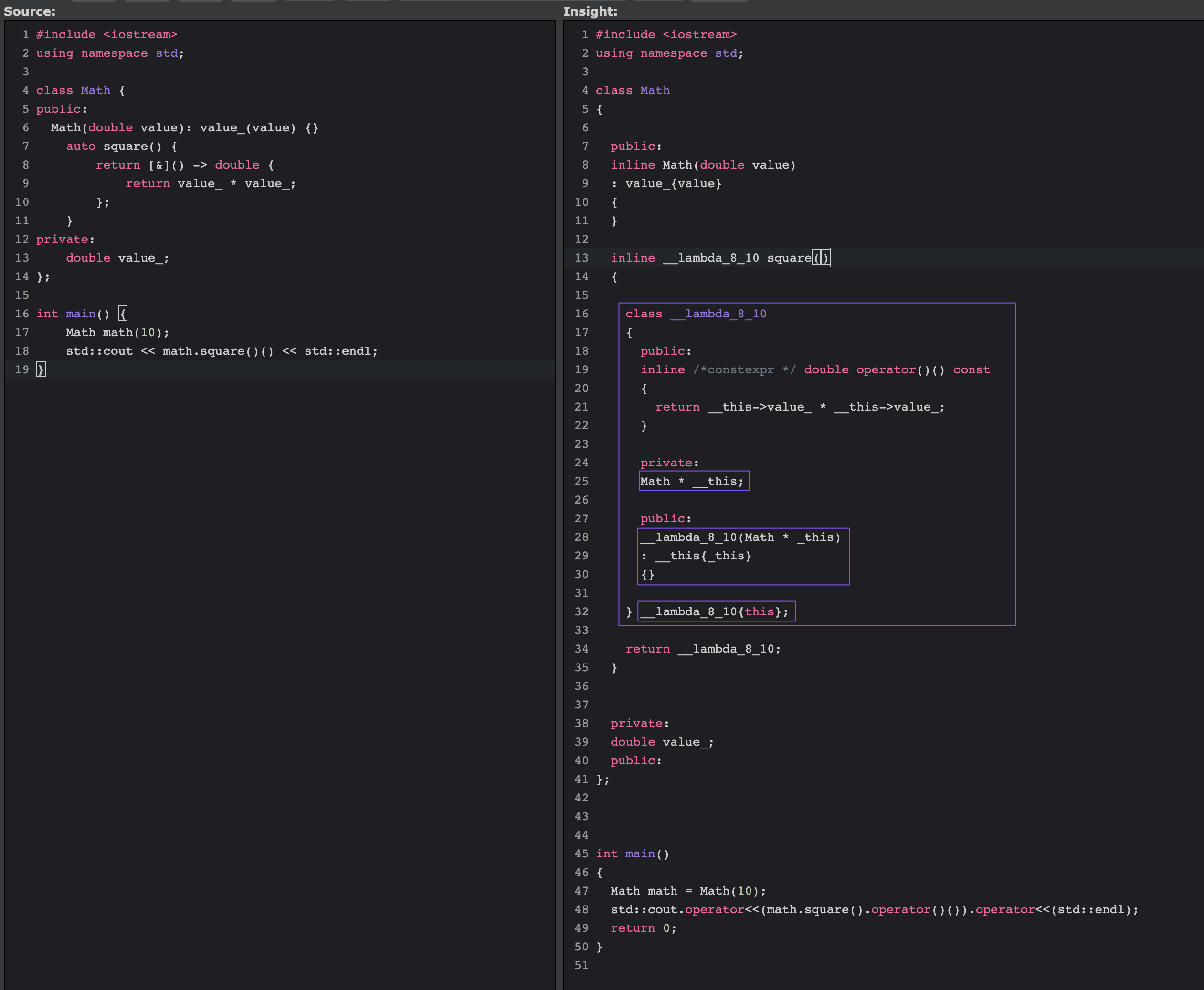Click 'Math math = Math(10);' in Insight

688,891
